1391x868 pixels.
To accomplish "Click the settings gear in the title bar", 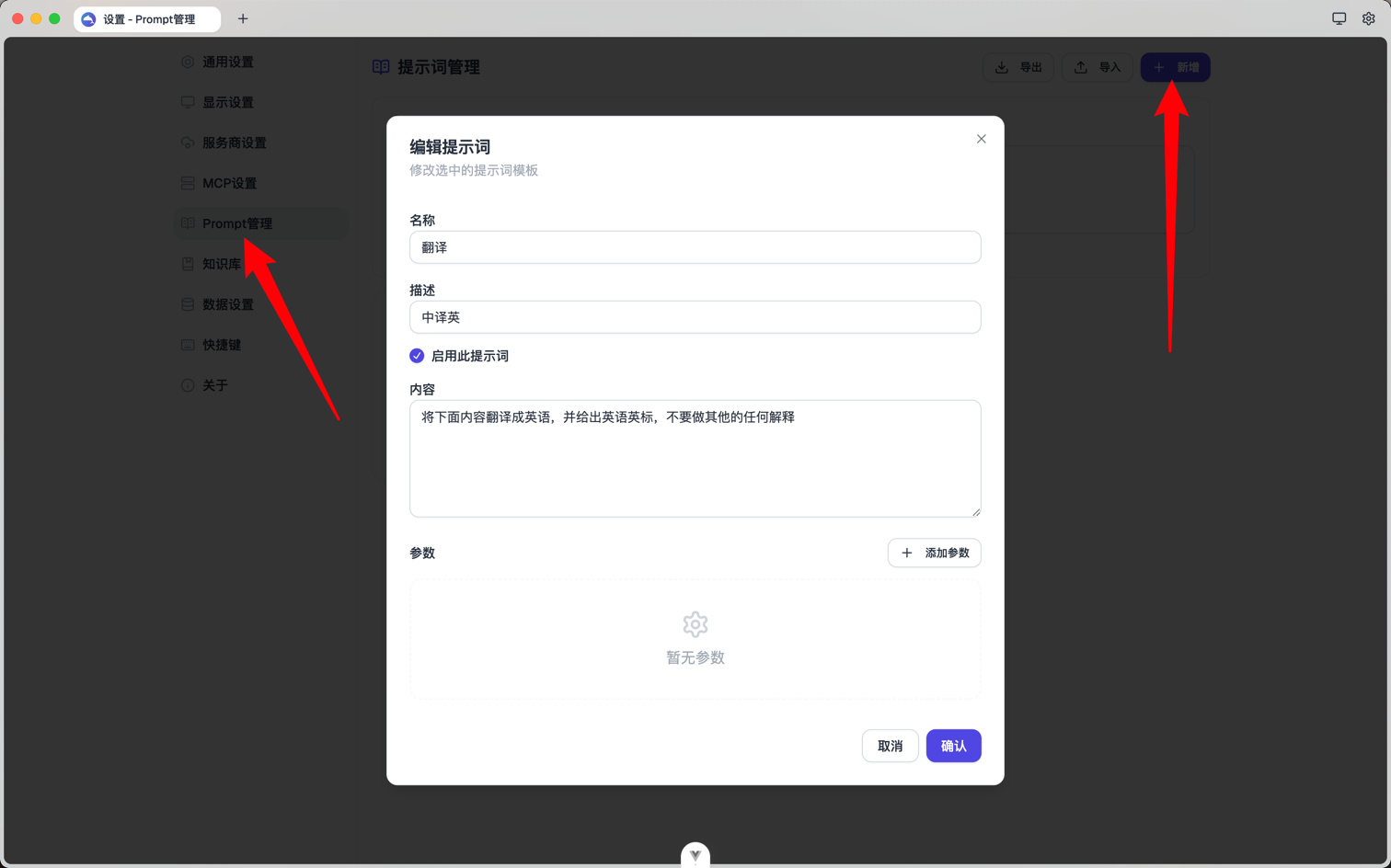I will coord(1369,18).
